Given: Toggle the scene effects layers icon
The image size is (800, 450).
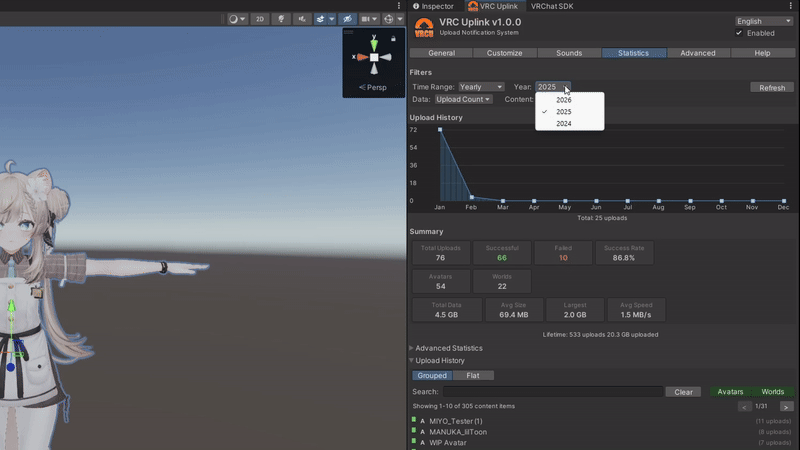Looking at the screenshot, I should point(320,19).
